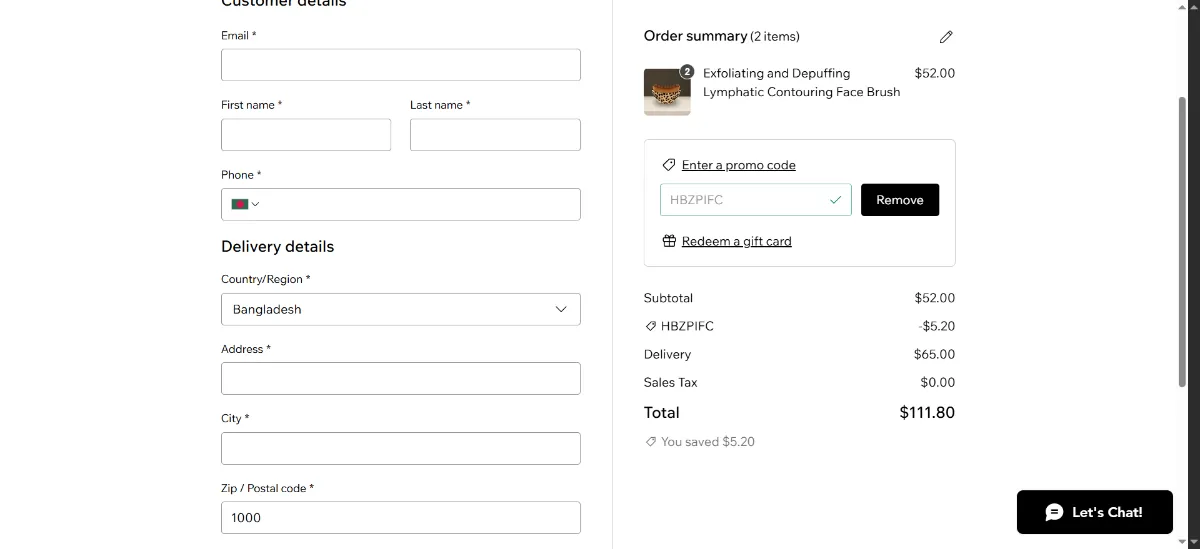Click tag icon next to You saved
1200x549 pixels.
[x=650, y=441]
